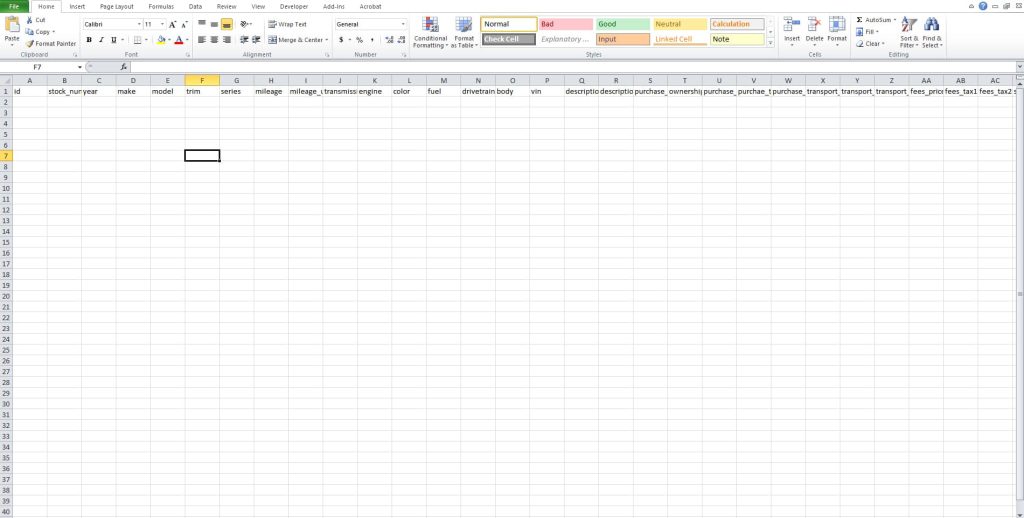Open Conditional Formatting menu
This screenshot has height=518, width=1024.
pyautogui.click(x=430, y=33)
